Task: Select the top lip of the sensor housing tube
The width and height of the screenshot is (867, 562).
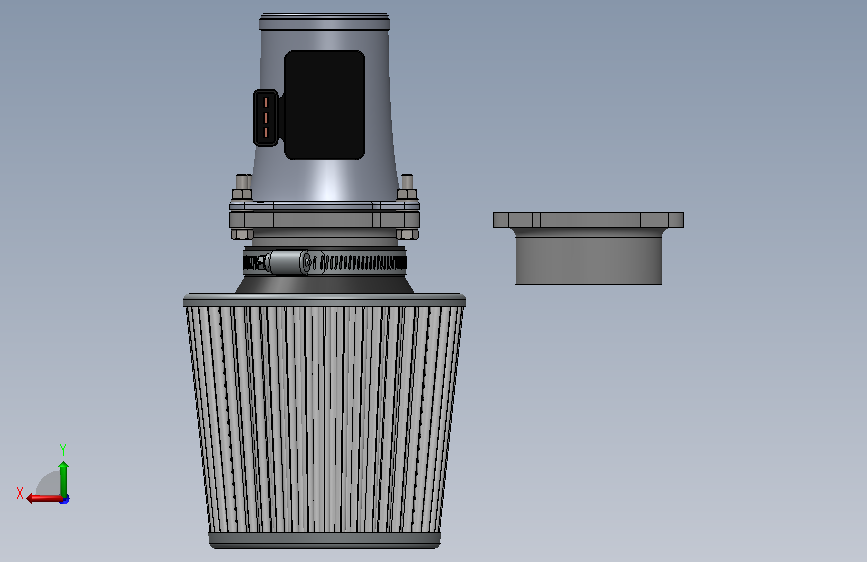Action: [325, 22]
